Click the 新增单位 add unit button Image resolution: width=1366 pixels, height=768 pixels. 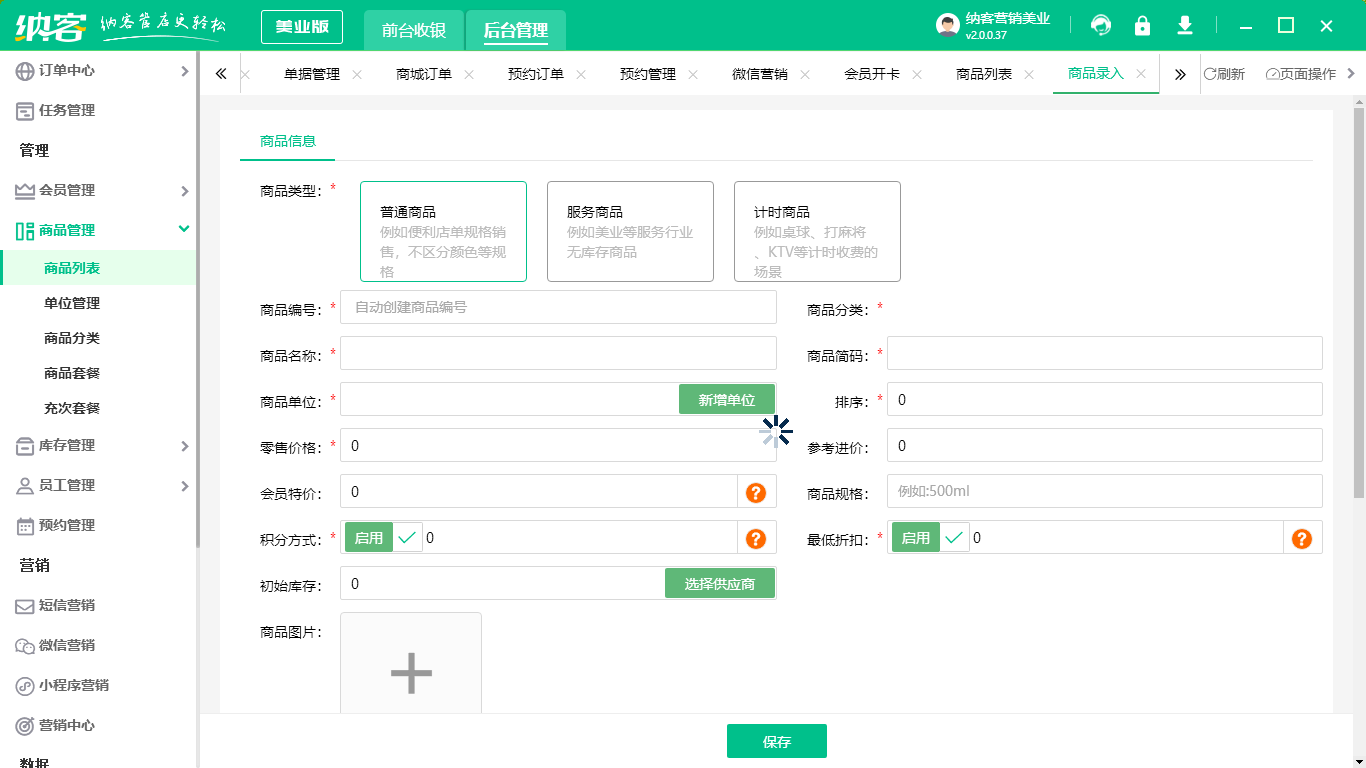[x=727, y=399]
